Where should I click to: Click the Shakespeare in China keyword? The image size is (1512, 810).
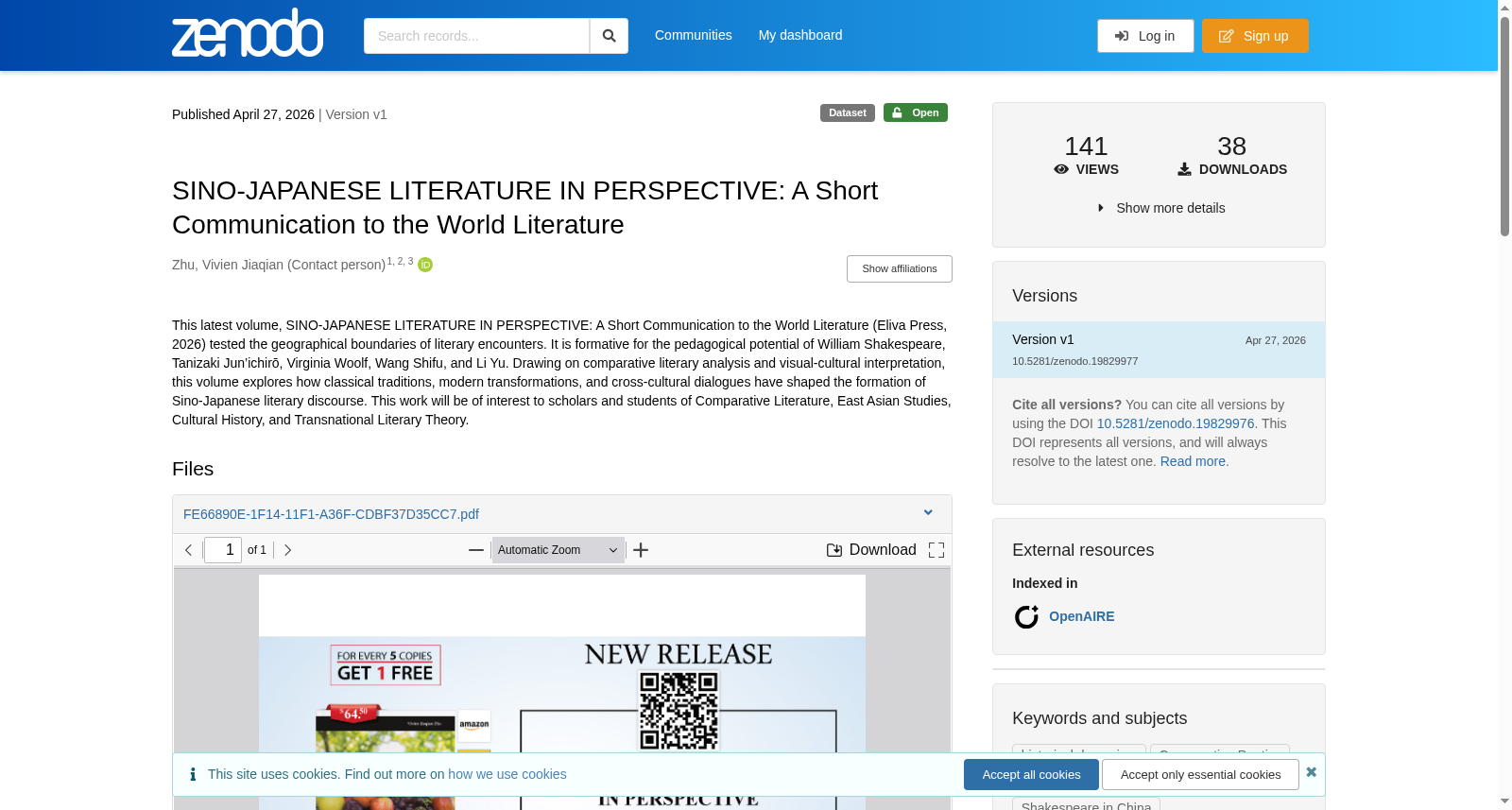click(1086, 805)
